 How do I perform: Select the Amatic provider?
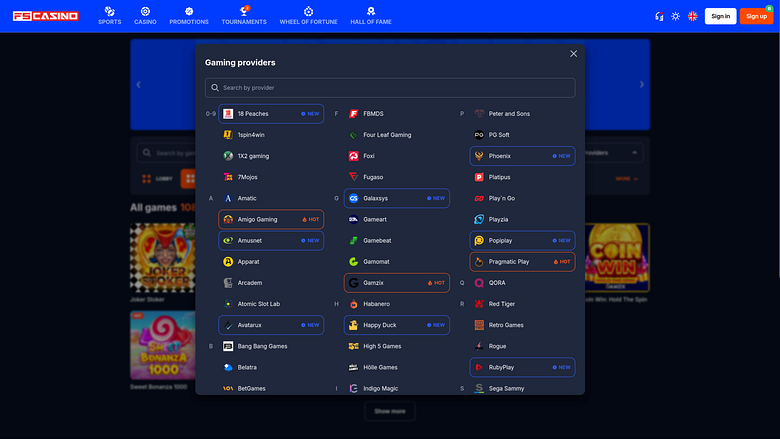[x=271, y=198]
